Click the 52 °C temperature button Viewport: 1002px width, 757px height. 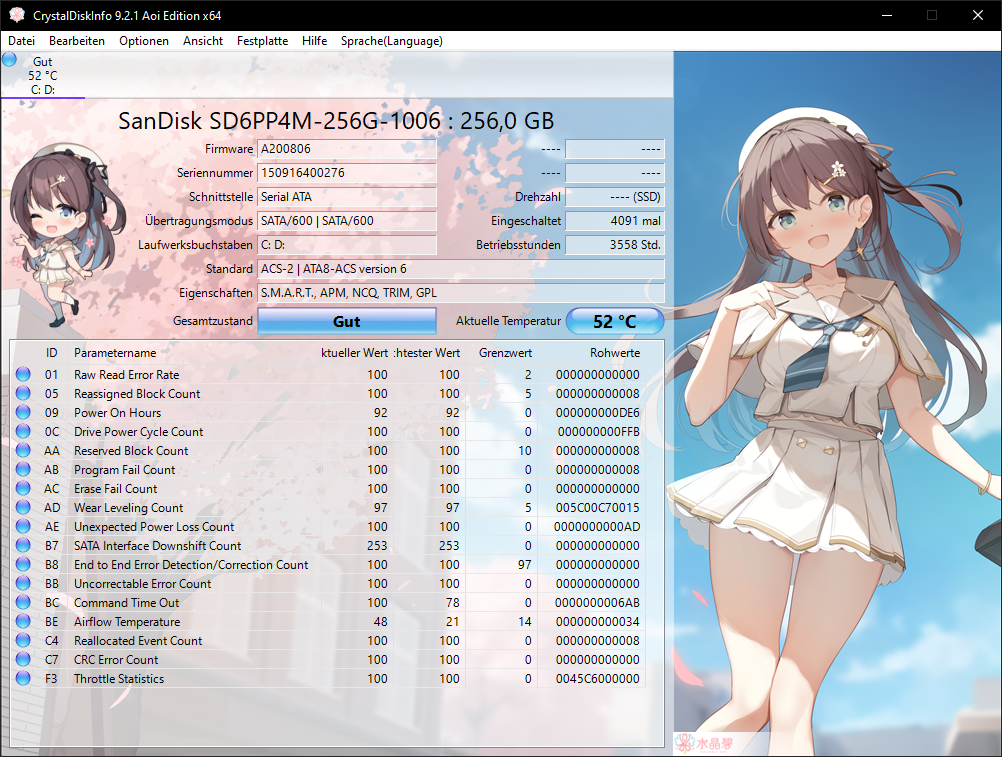pos(615,321)
